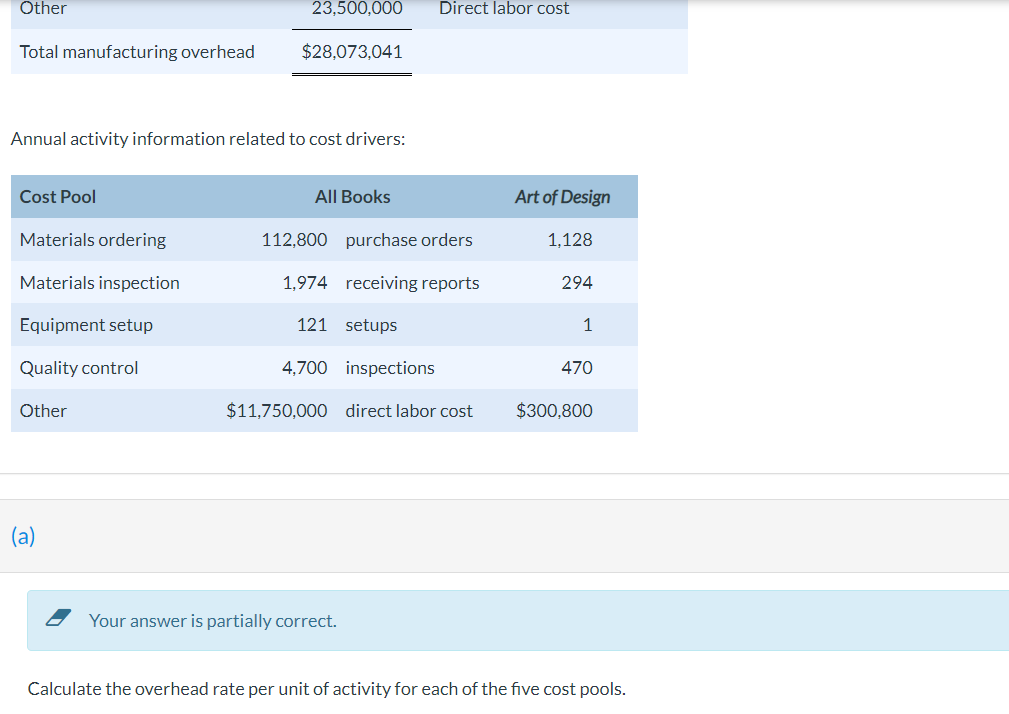Select the 112,800 purchase orders value

294,240
